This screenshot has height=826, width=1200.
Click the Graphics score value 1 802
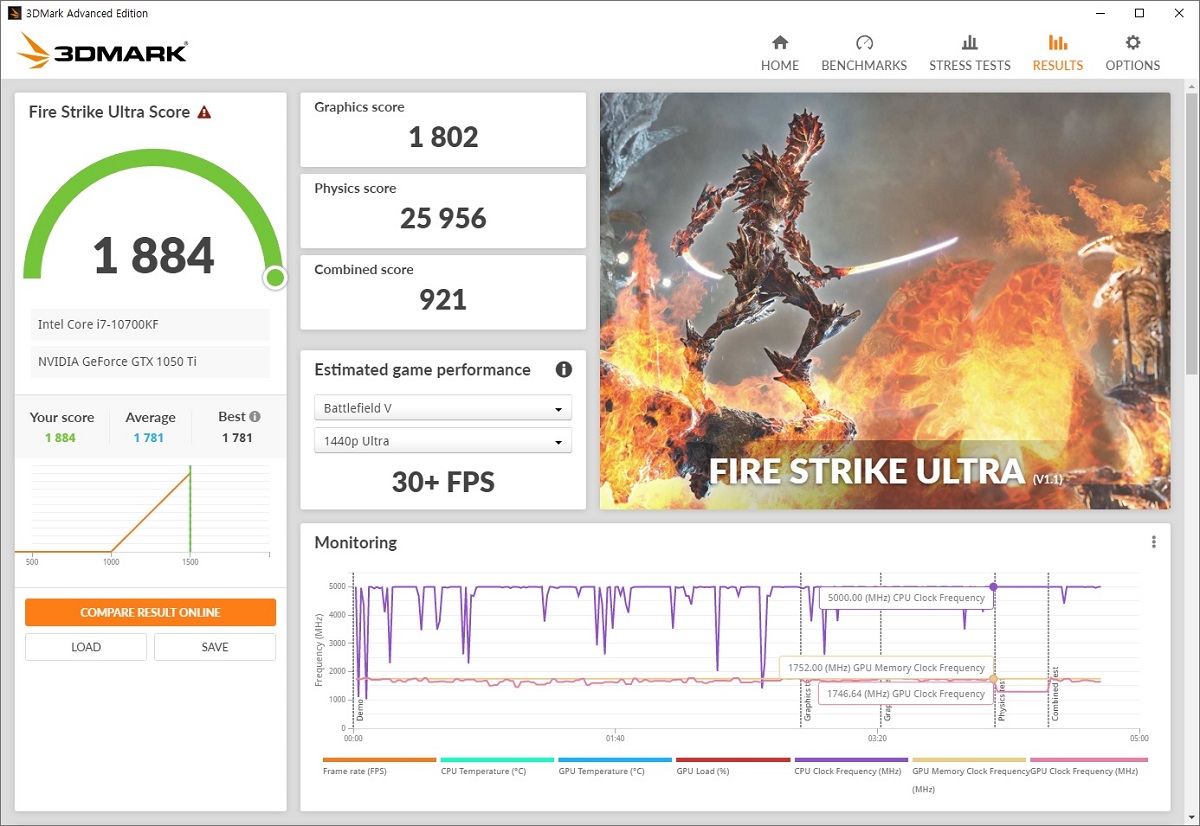click(443, 137)
